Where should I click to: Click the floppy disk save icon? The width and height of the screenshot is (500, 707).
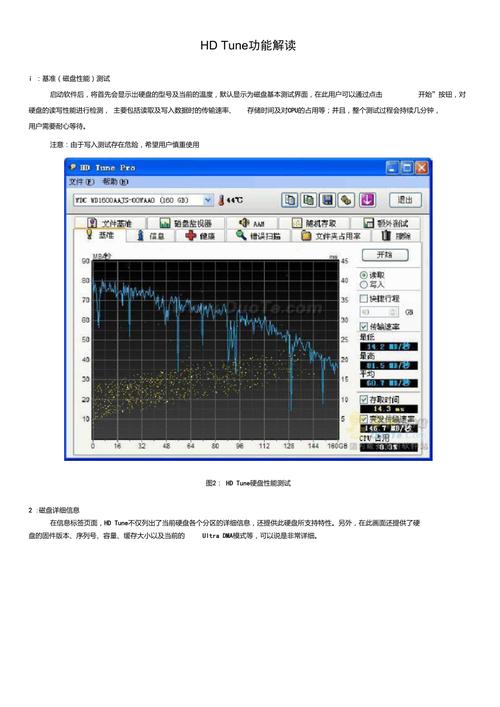[327, 200]
